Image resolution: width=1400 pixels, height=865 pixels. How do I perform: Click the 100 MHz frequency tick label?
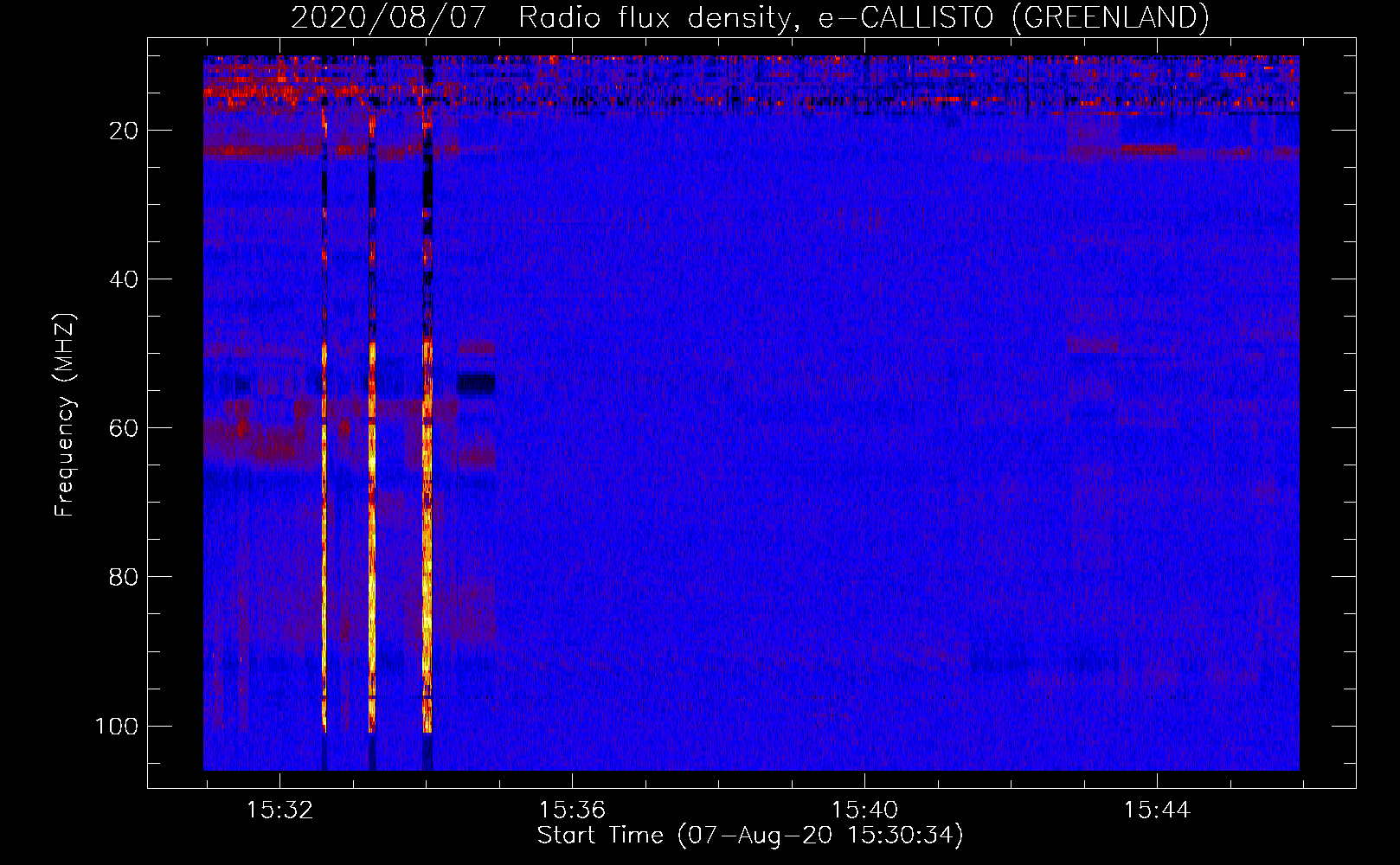click(117, 726)
